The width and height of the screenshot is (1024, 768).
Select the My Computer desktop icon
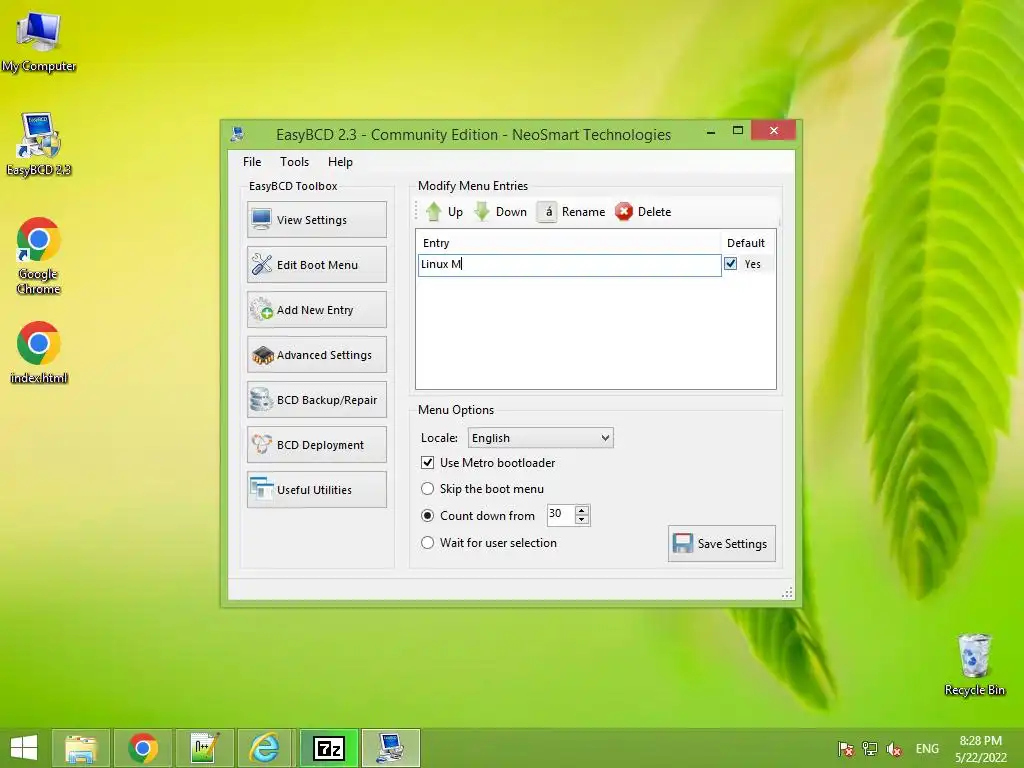[x=39, y=41]
